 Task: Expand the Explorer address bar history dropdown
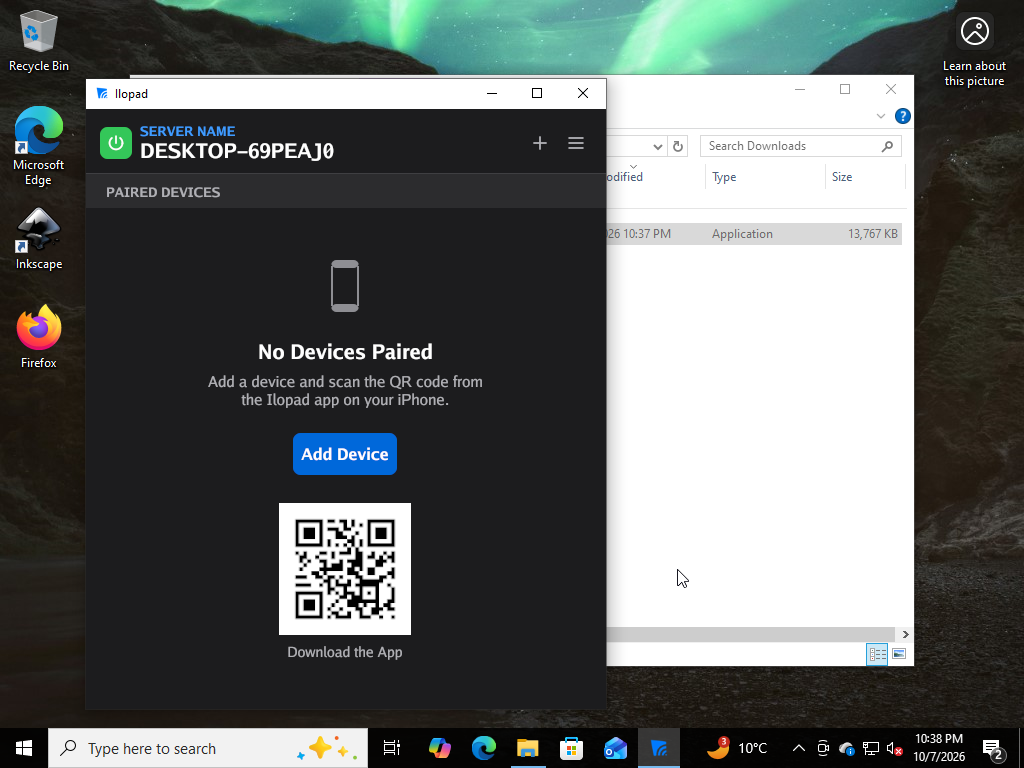click(x=658, y=146)
